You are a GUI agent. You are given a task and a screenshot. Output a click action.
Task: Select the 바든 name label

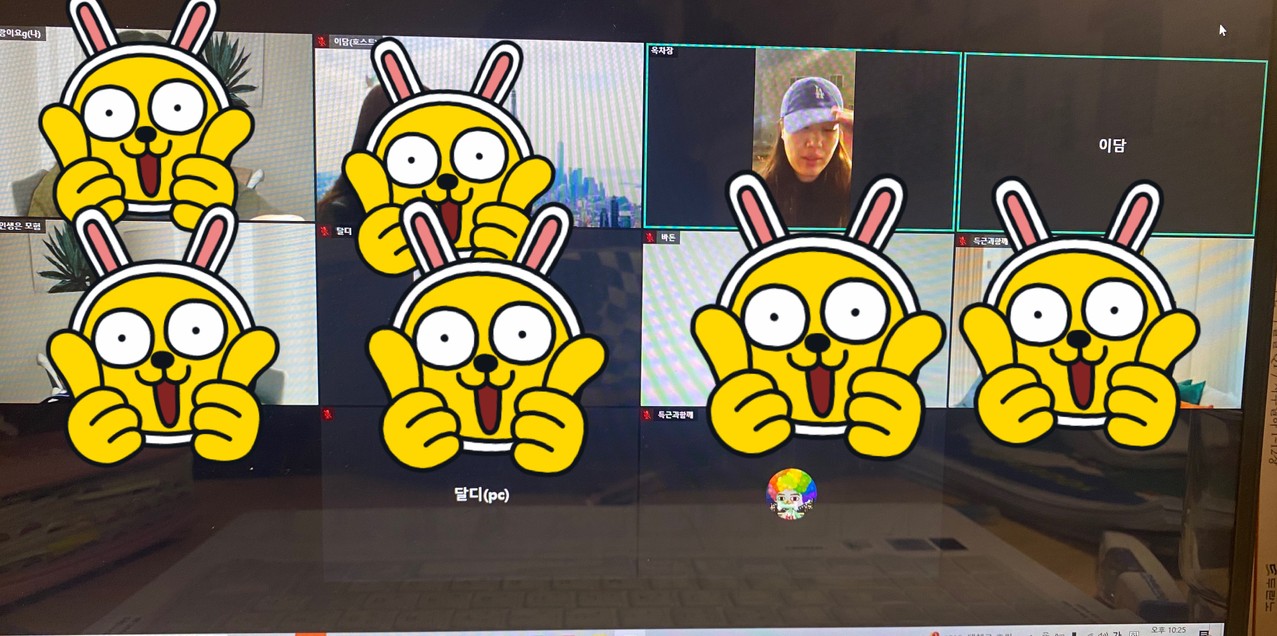click(x=668, y=238)
